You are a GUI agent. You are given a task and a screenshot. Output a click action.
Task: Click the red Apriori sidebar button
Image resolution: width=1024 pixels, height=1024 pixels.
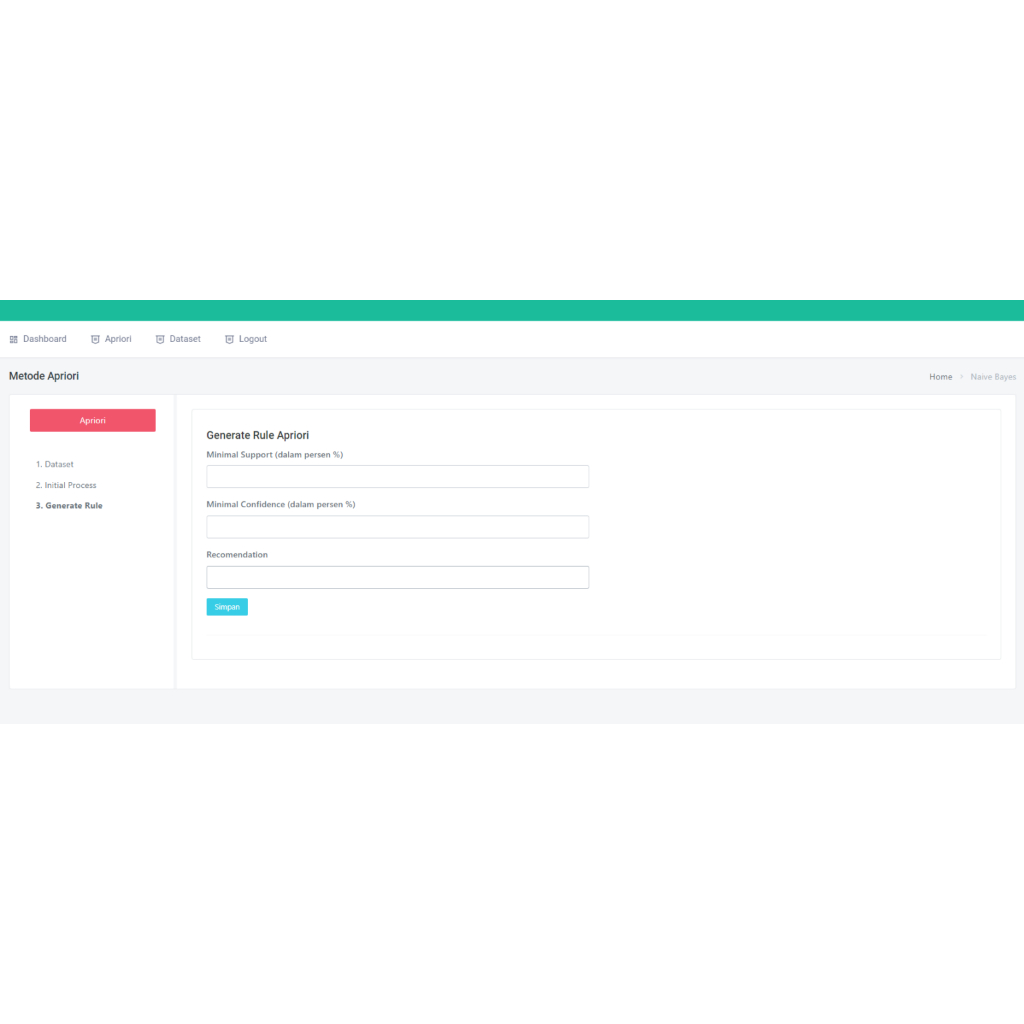pyautogui.click(x=93, y=421)
